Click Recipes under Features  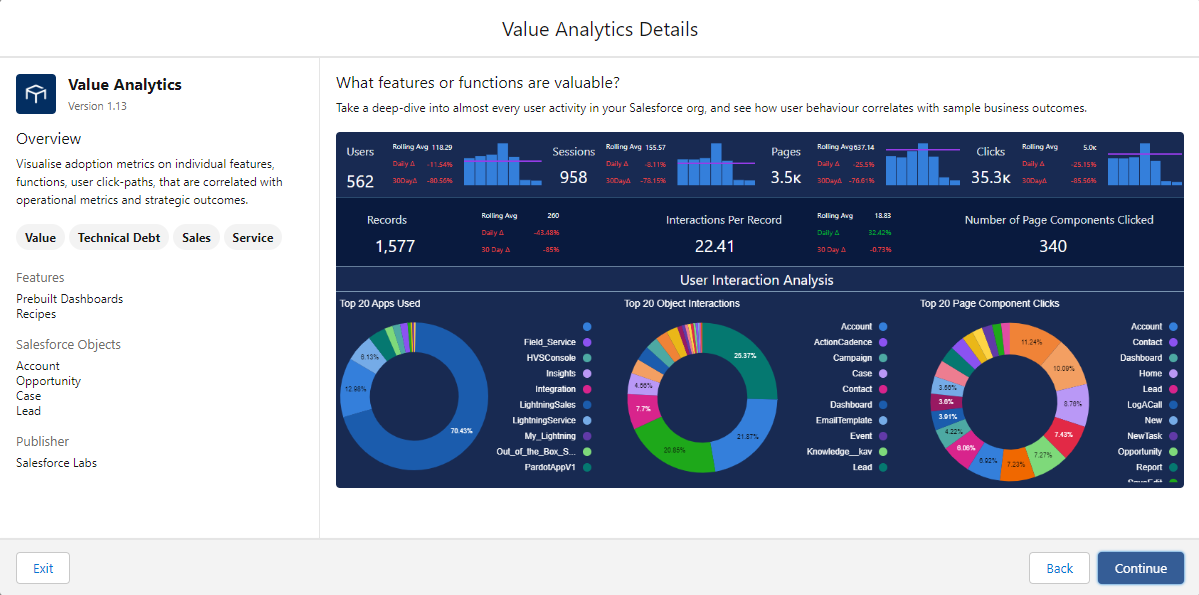click(x=34, y=314)
